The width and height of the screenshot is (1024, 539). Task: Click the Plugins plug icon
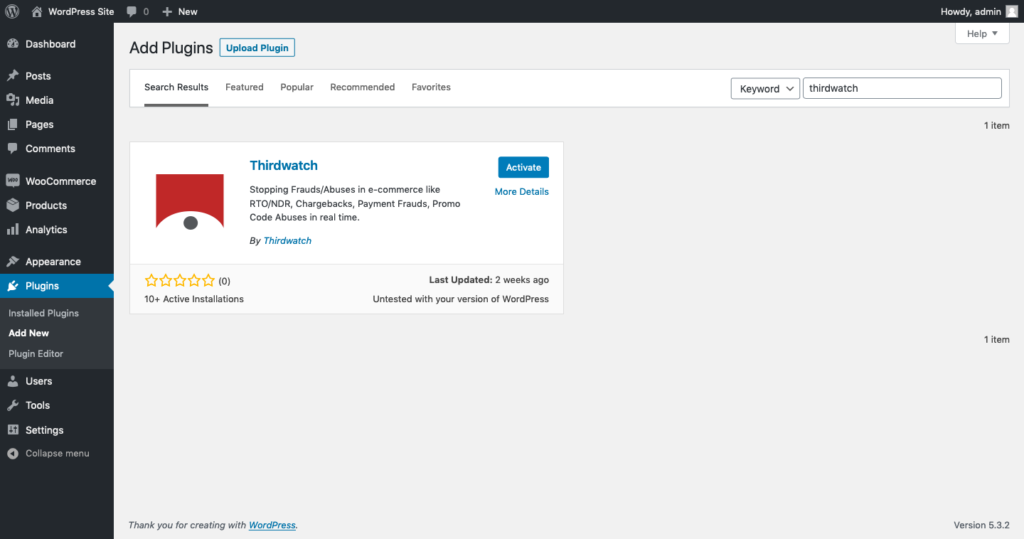click(12, 286)
